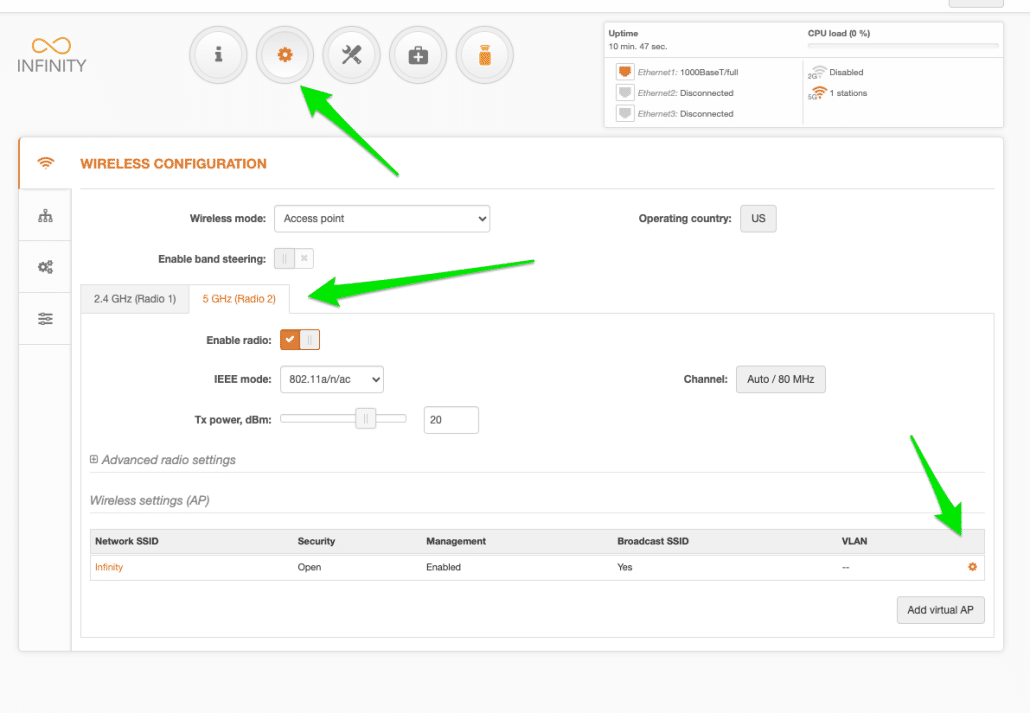
Task: Toggle the Enable radio switch
Action: click(300, 340)
